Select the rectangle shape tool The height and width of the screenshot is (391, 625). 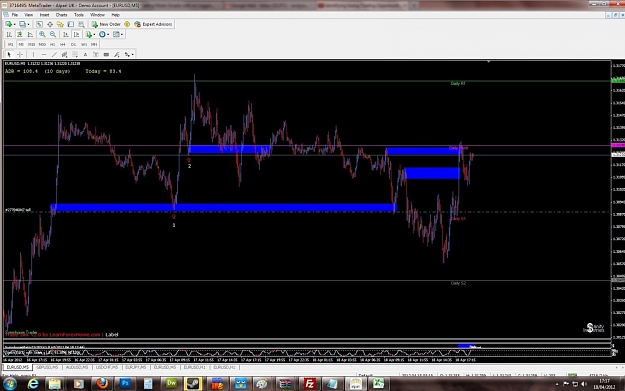(x=106, y=54)
